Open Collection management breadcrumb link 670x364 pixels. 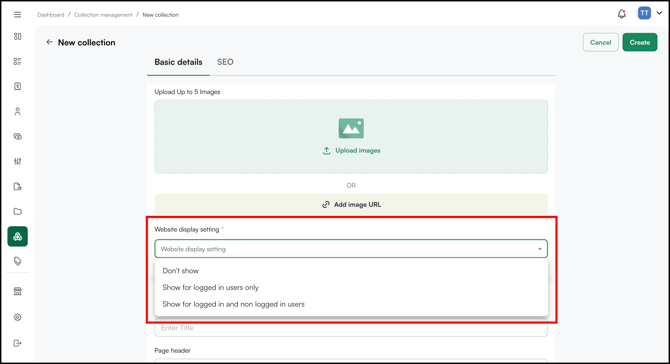click(103, 15)
